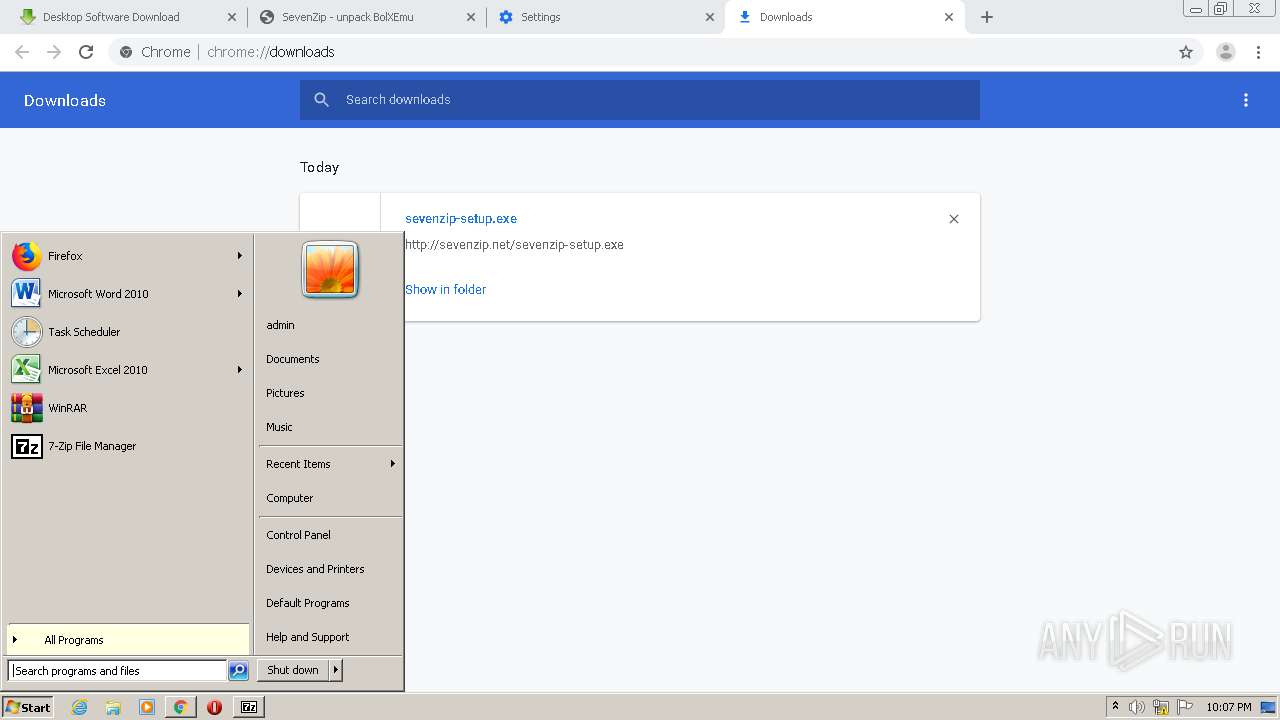
Task: Expand Microsoft Excel 2010 recent files arrow
Action: 240,370
